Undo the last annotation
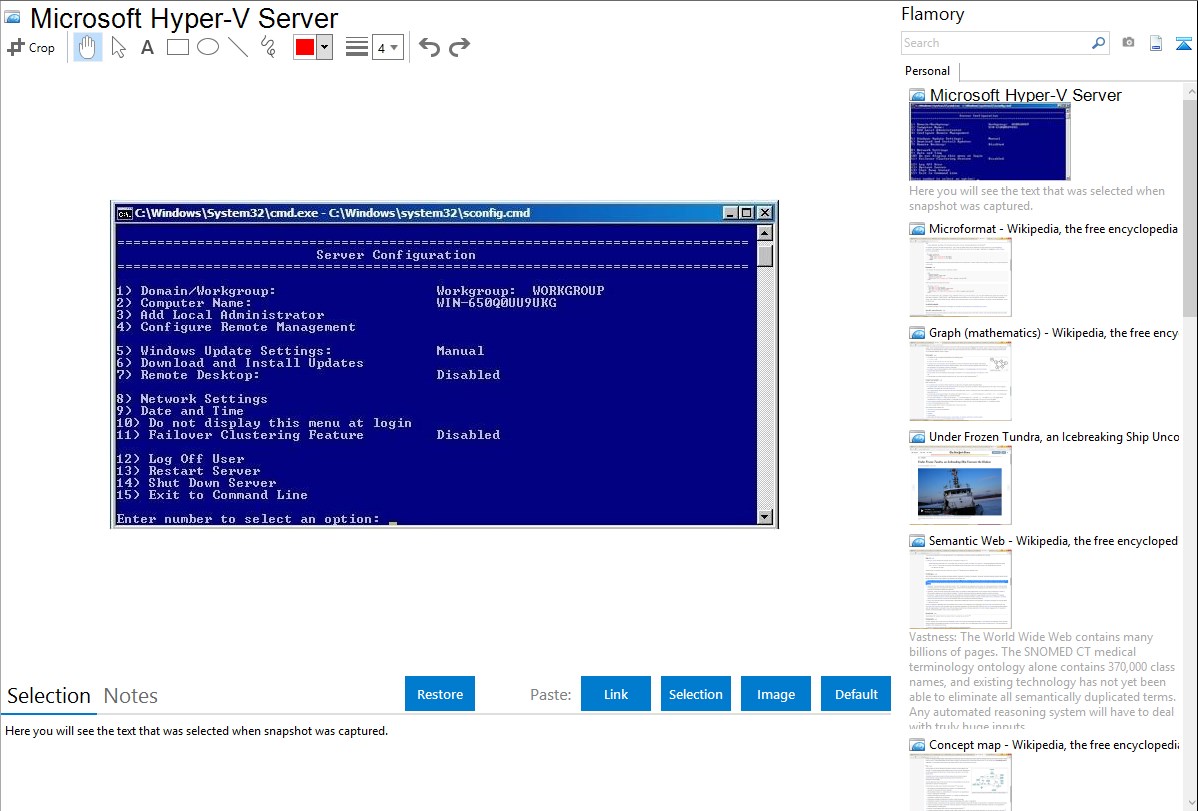The height and width of the screenshot is (811, 1198). click(x=429, y=47)
